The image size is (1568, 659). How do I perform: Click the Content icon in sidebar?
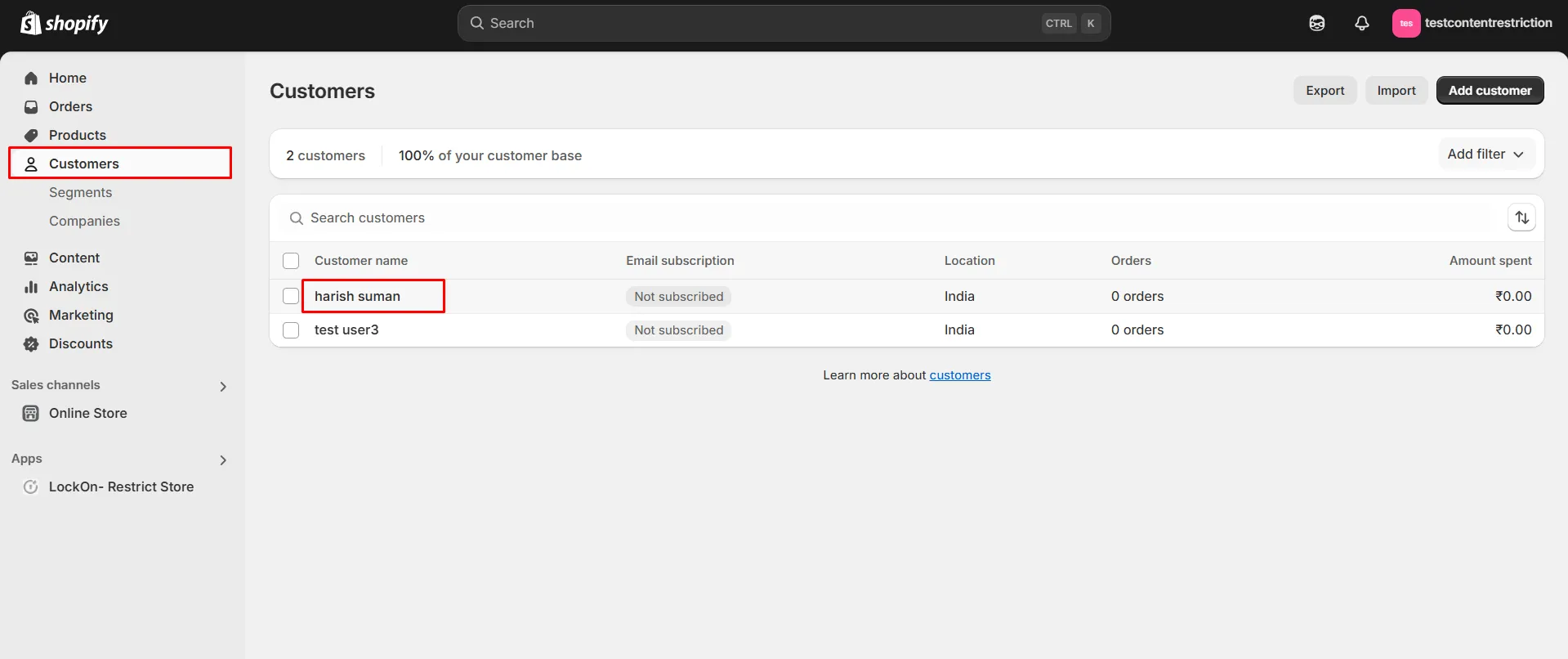pyautogui.click(x=31, y=258)
